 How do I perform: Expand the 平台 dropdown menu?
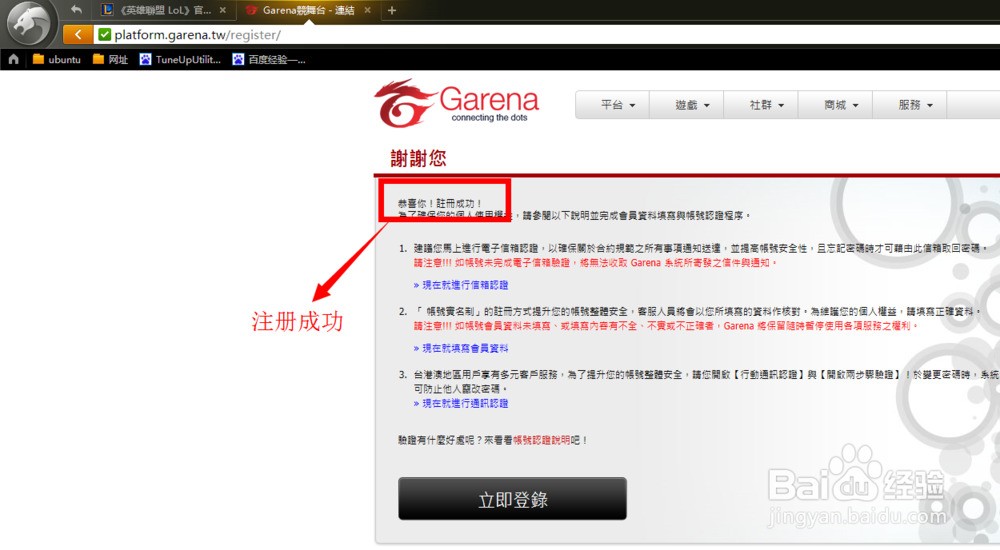[x=612, y=105]
